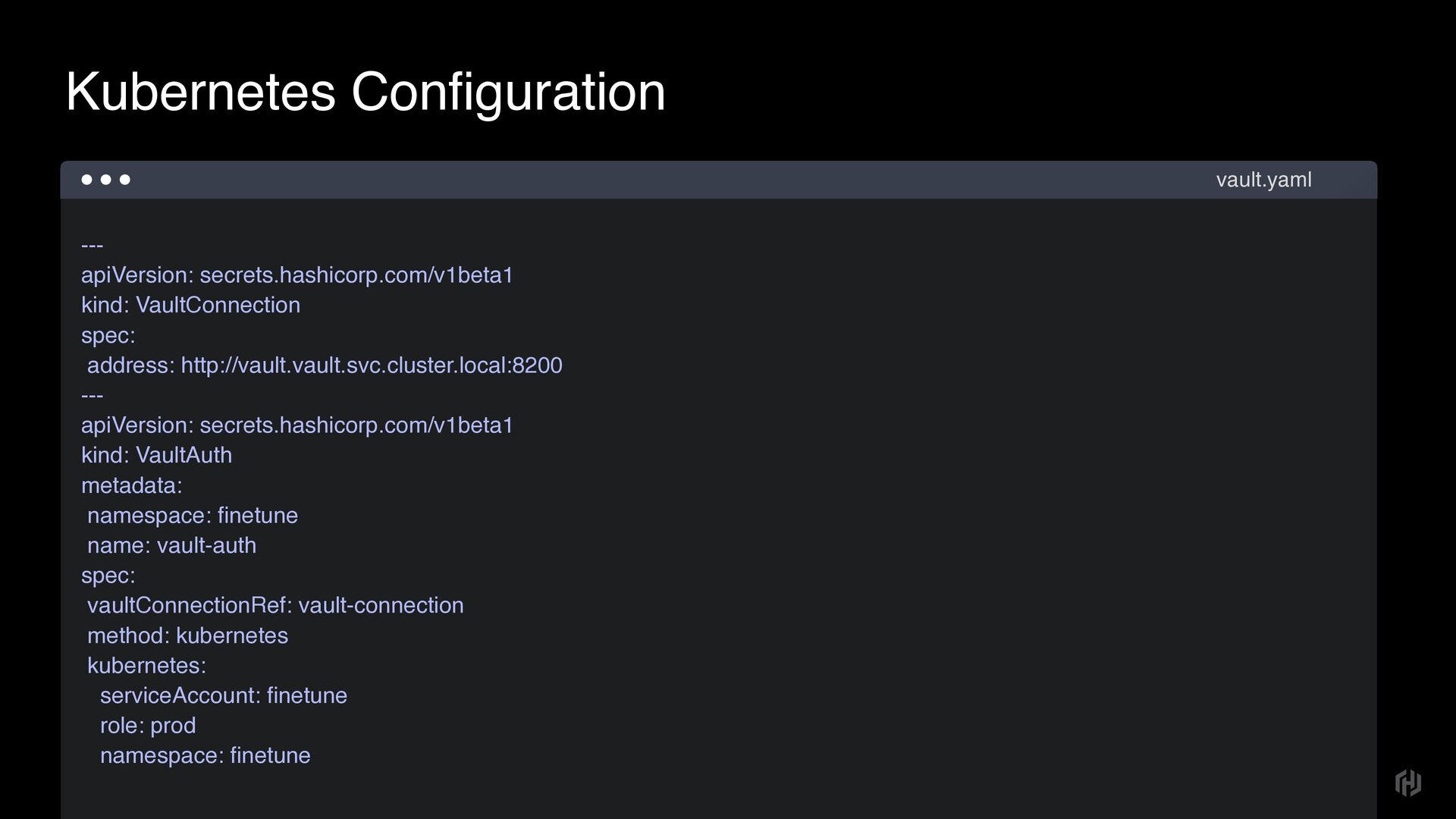
Task: Click the method: kubernetes line
Action: pos(187,635)
